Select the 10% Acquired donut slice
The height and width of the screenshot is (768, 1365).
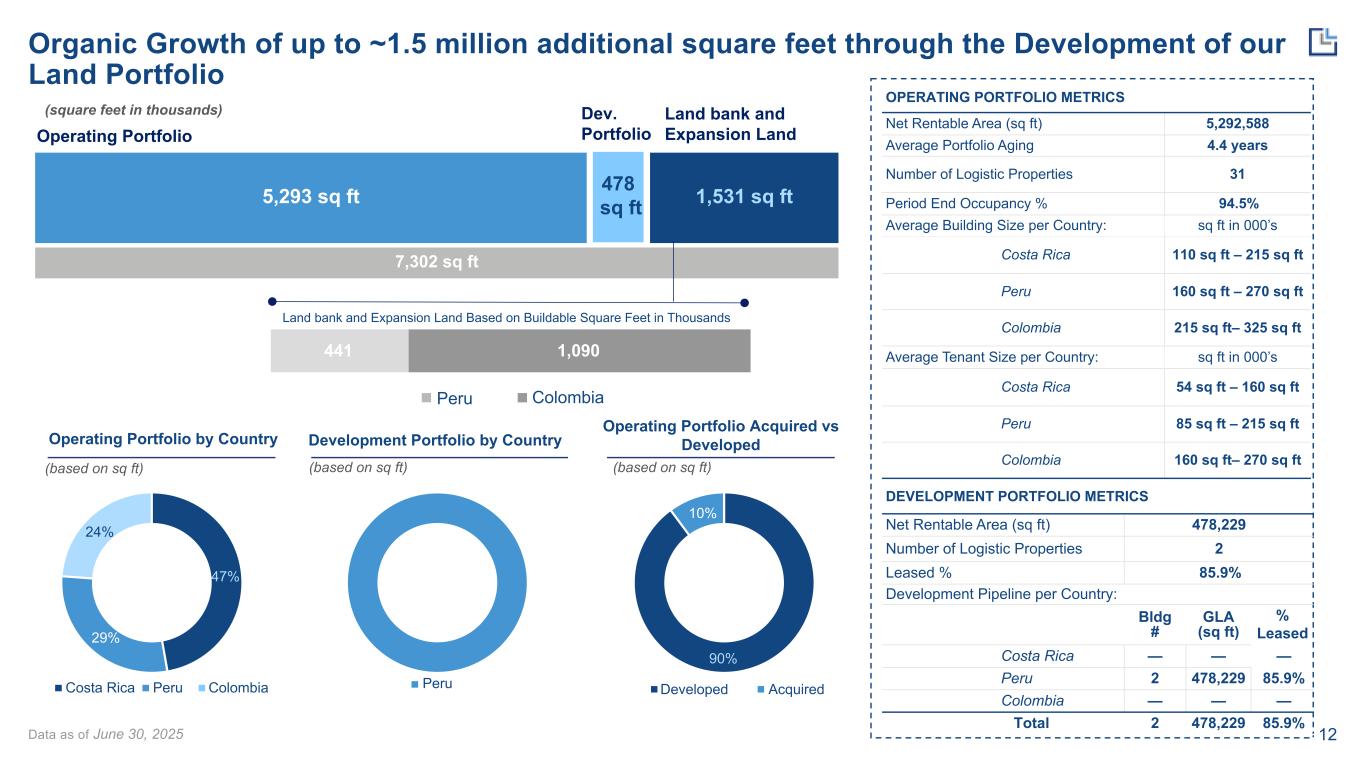click(704, 512)
